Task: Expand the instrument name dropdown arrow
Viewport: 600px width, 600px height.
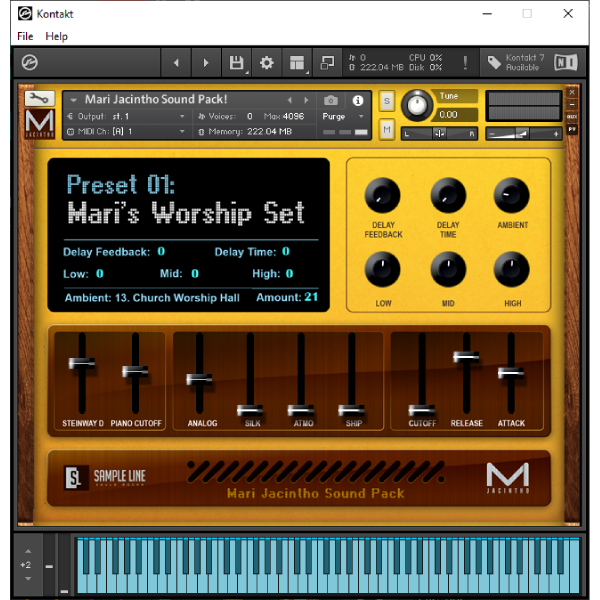Action: (x=73, y=100)
